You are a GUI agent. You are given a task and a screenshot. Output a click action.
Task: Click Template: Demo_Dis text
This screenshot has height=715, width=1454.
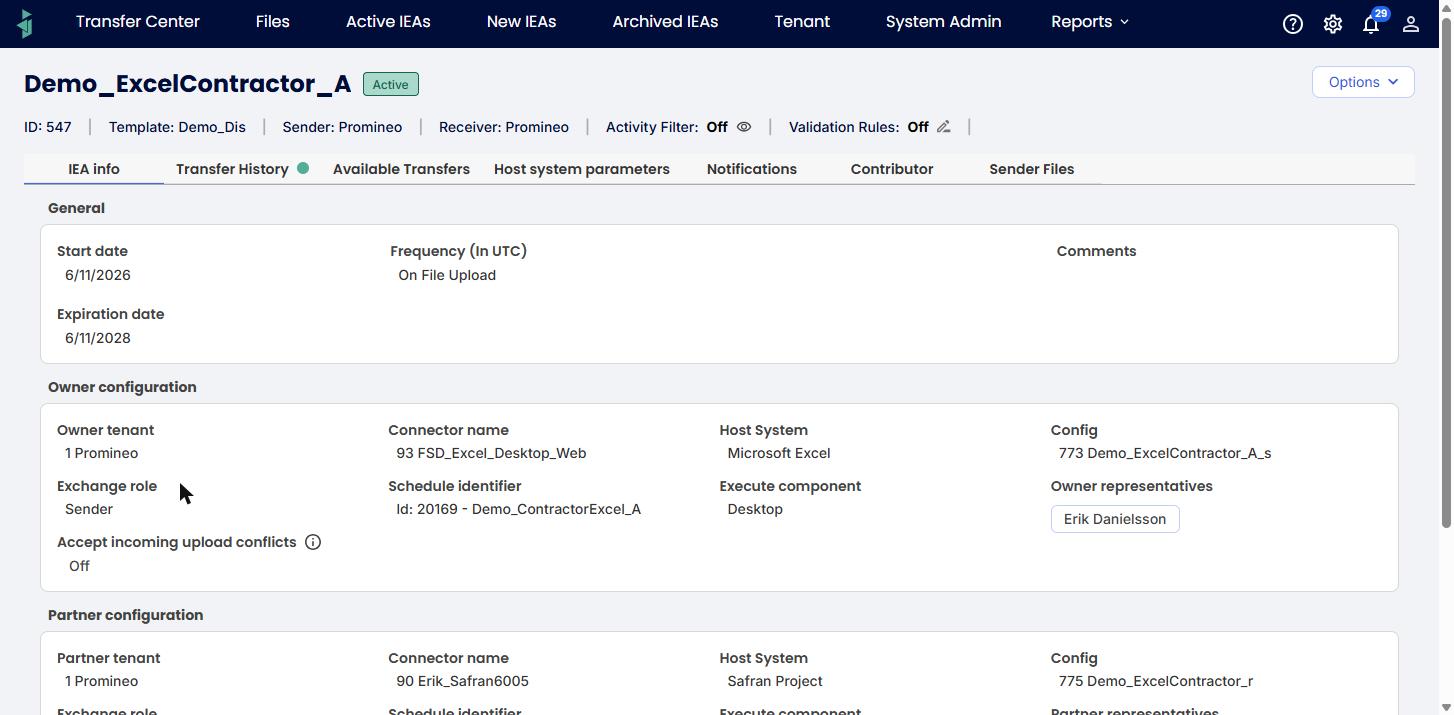(x=177, y=127)
